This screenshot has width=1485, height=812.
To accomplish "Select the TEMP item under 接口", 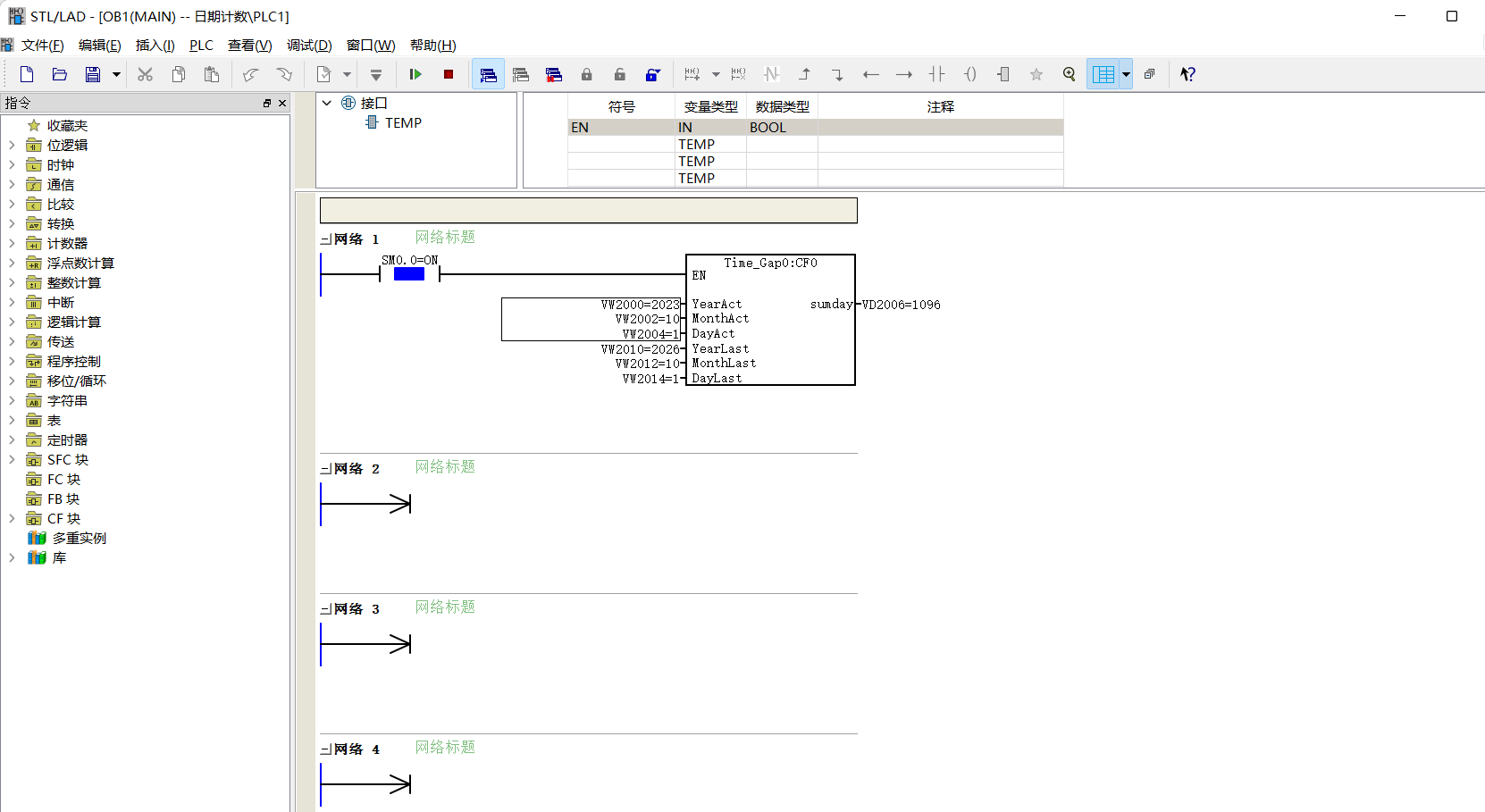I will (x=403, y=122).
